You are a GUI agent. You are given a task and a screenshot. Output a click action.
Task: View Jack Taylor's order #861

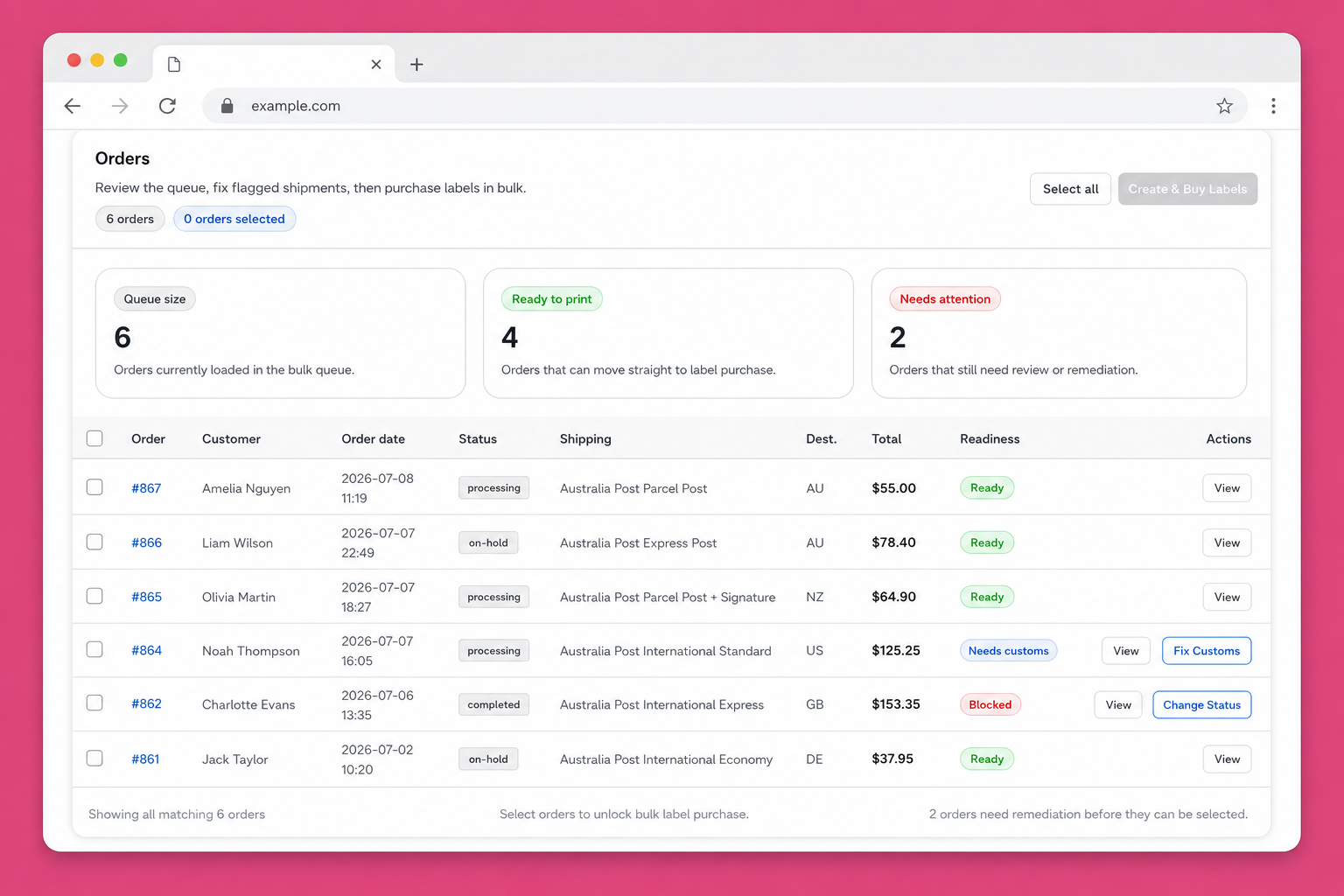point(1227,759)
